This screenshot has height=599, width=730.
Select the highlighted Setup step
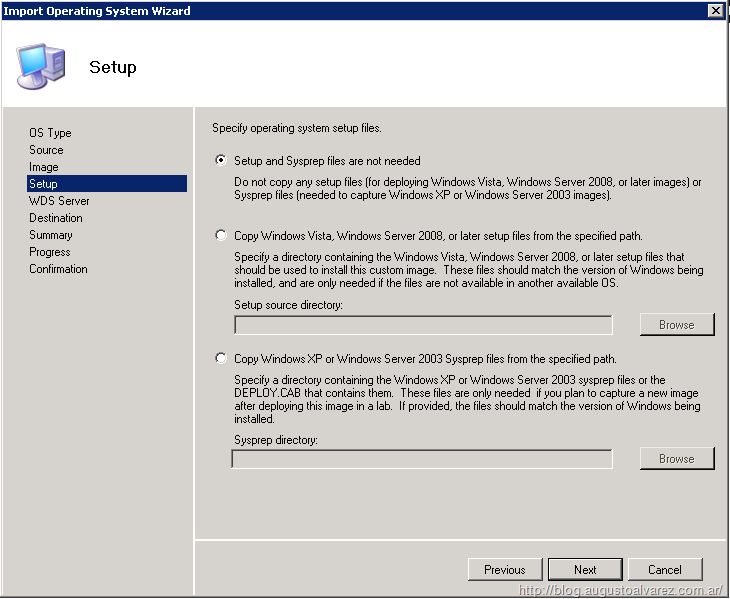44,184
